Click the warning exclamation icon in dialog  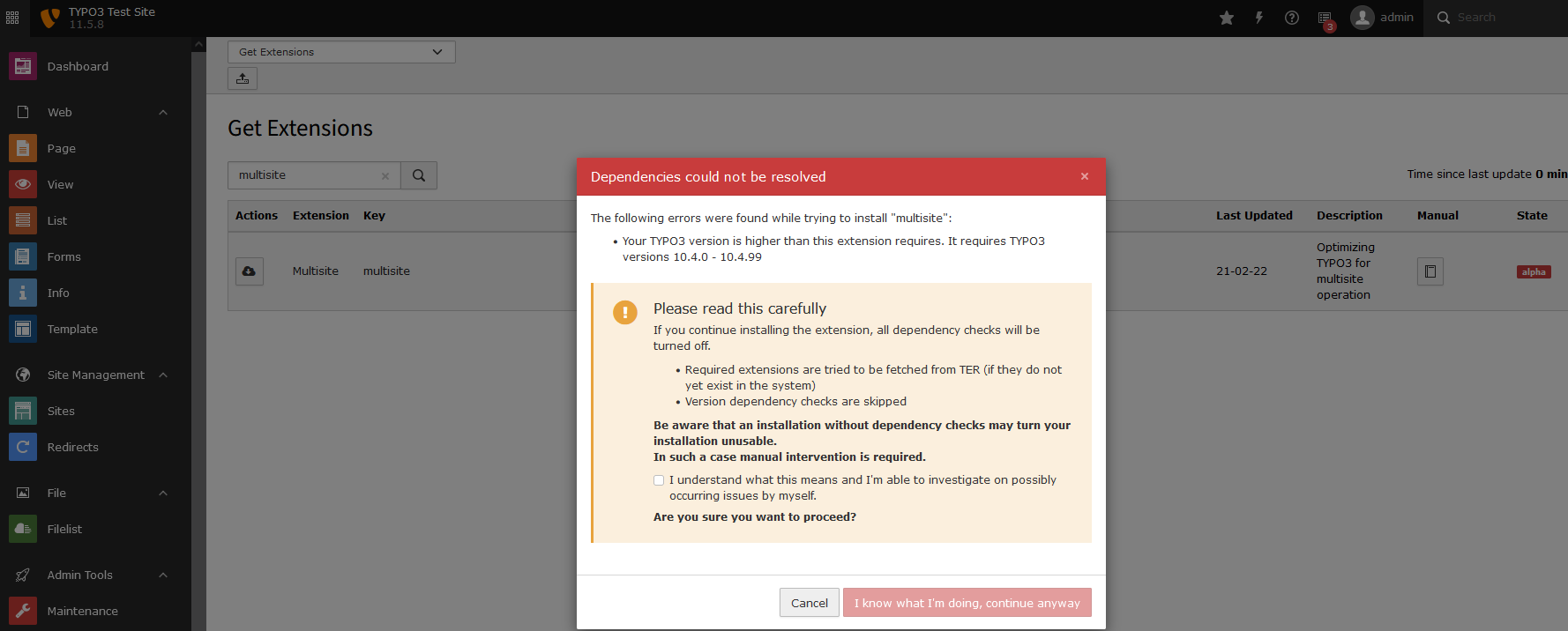[625, 312]
